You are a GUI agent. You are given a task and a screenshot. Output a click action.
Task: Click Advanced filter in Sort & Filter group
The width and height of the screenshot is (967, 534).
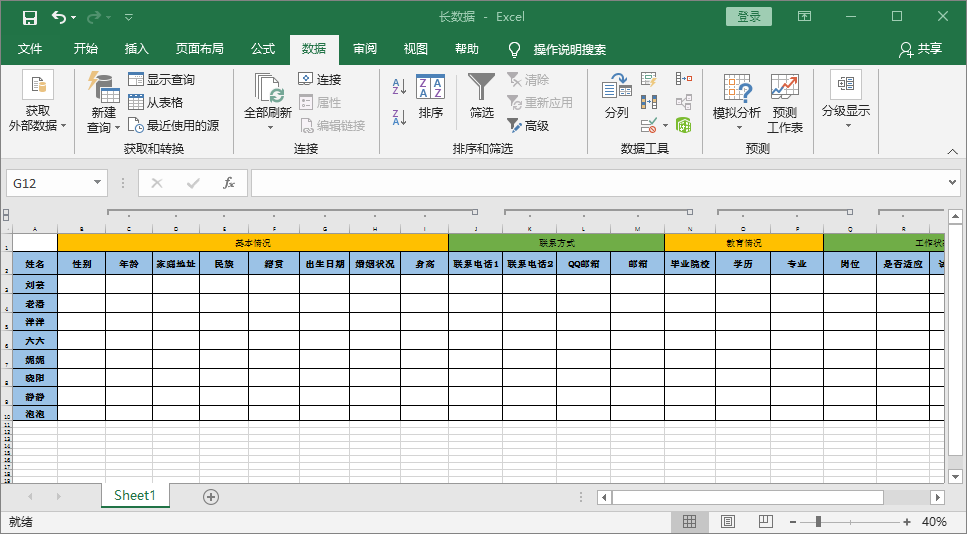coord(528,126)
